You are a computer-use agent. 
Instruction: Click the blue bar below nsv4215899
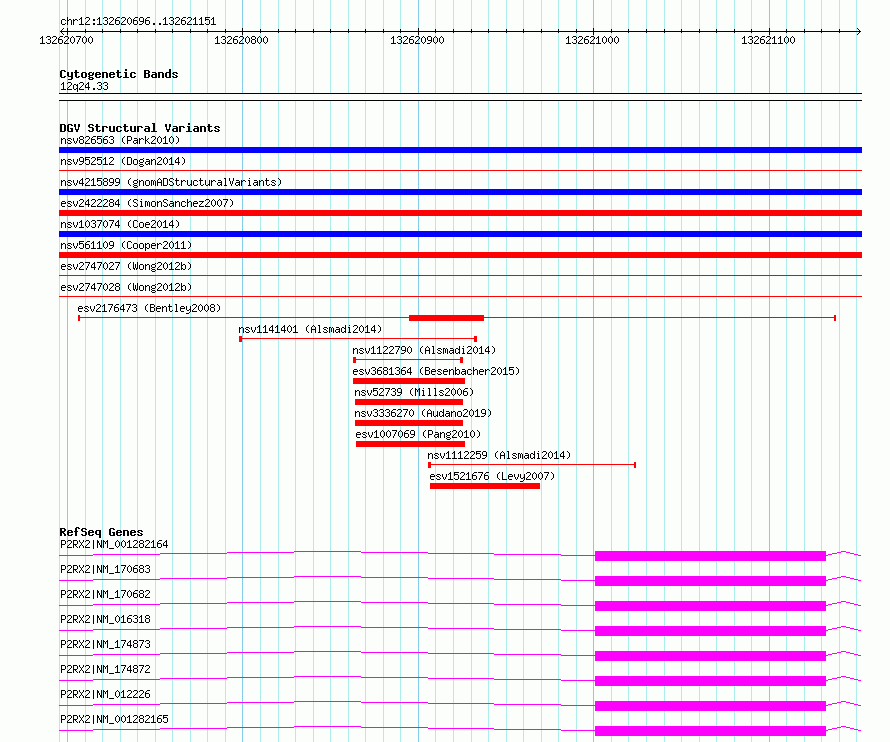click(460, 192)
